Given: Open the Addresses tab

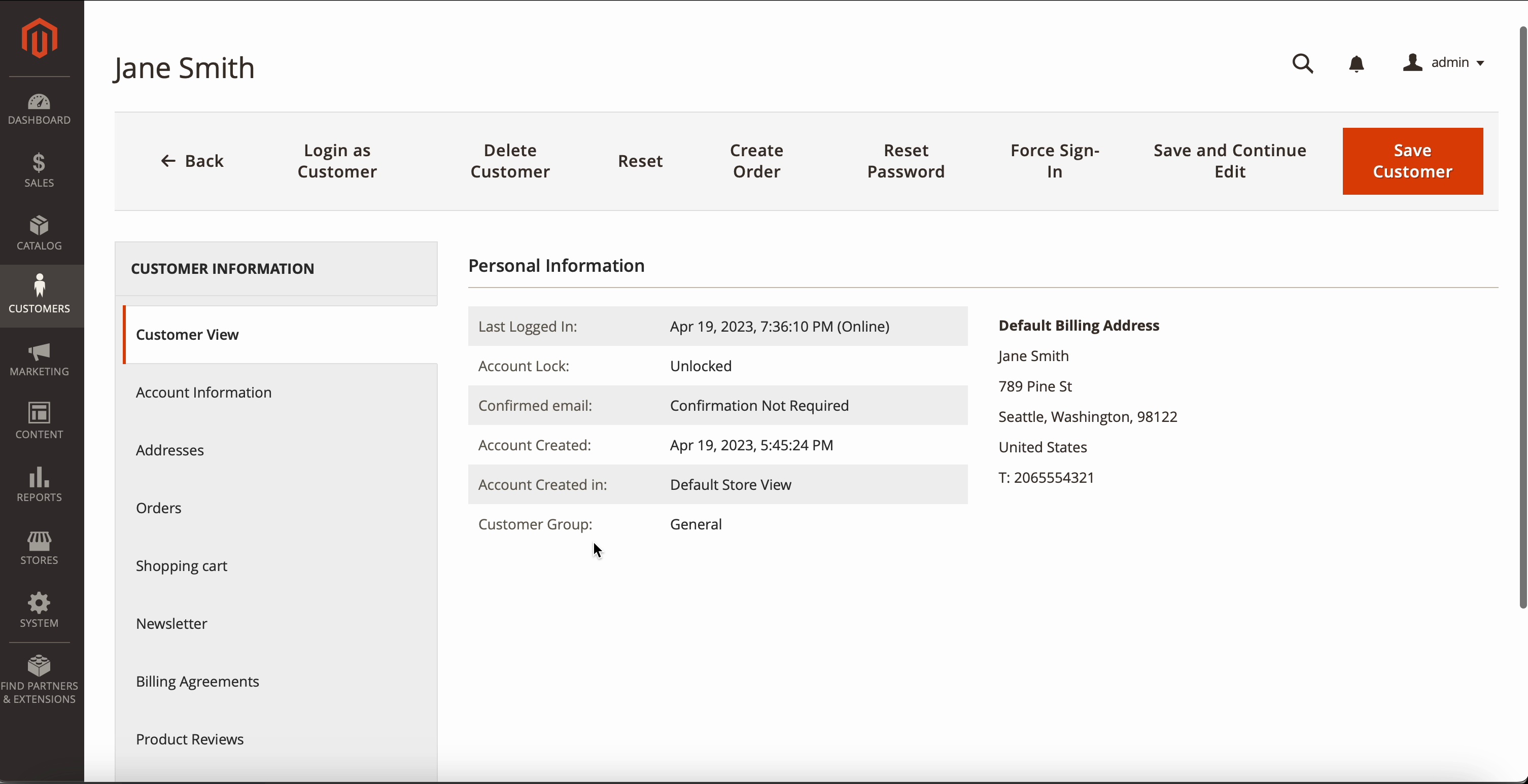Looking at the screenshot, I should click(x=169, y=450).
